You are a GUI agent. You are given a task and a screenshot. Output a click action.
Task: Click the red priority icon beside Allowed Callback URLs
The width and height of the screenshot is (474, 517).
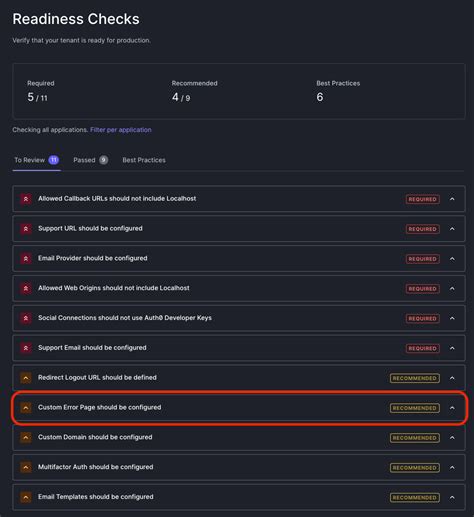[26, 199]
